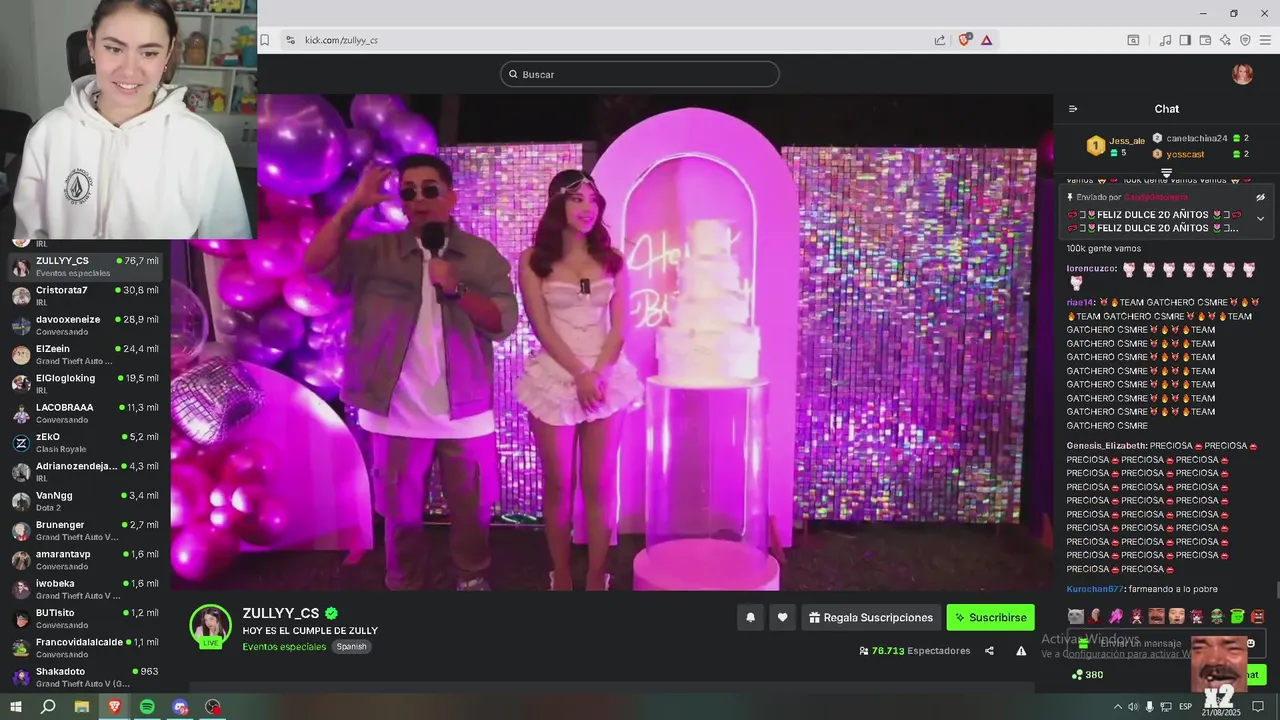Open Adrianozendeja channel in sidebar
The image size is (1280, 720).
click(x=85, y=472)
